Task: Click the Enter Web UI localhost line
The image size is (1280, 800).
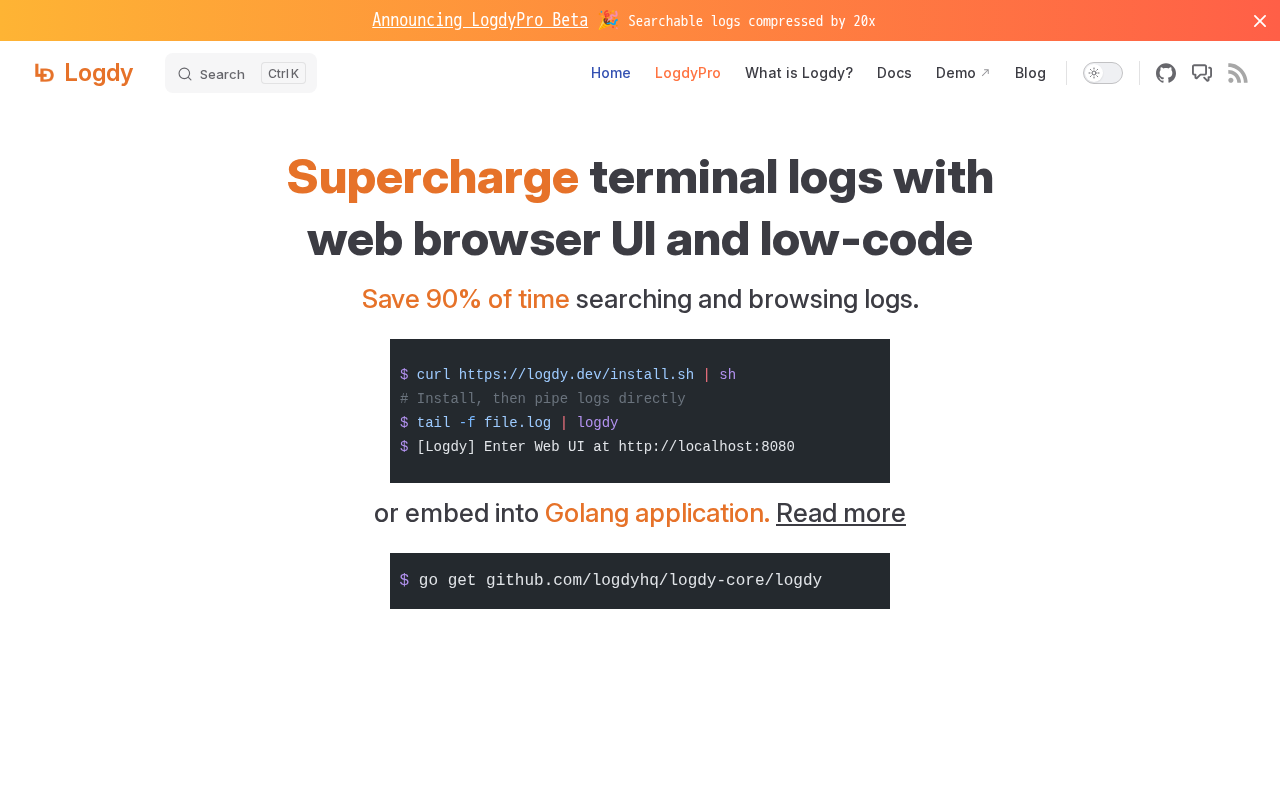Action: 597,447
